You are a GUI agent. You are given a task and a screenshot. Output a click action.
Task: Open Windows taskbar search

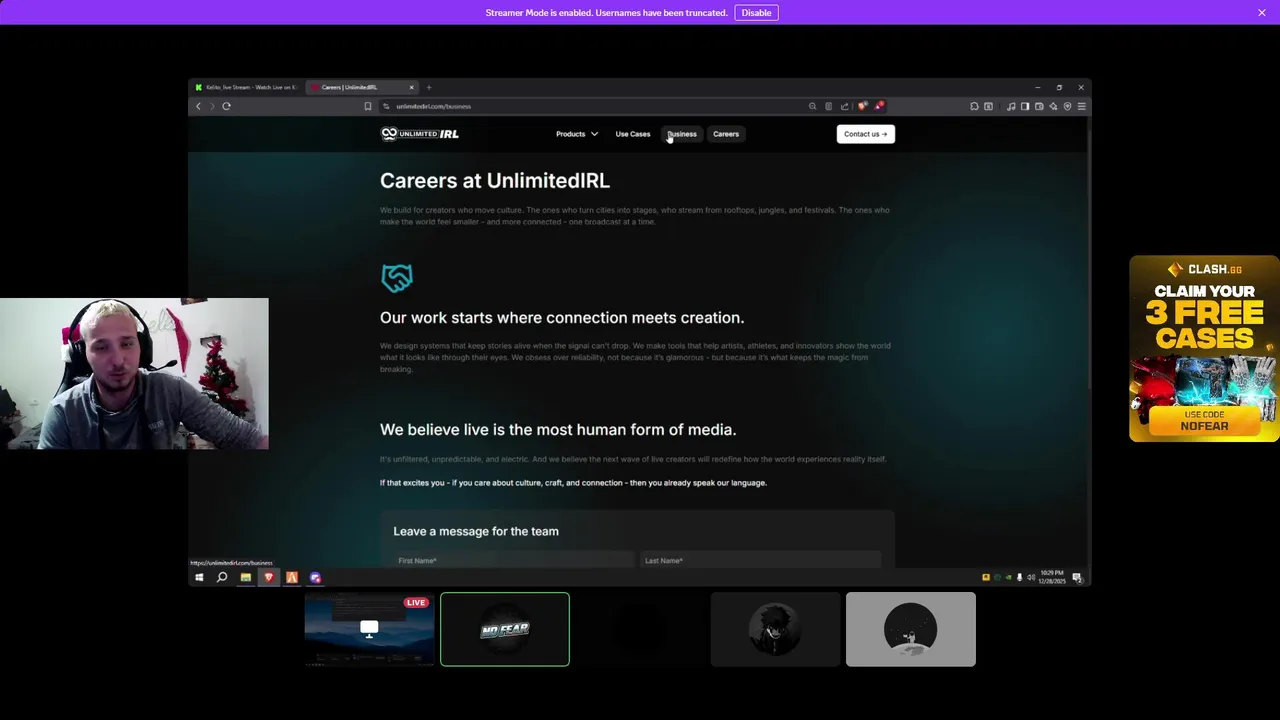(x=222, y=577)
